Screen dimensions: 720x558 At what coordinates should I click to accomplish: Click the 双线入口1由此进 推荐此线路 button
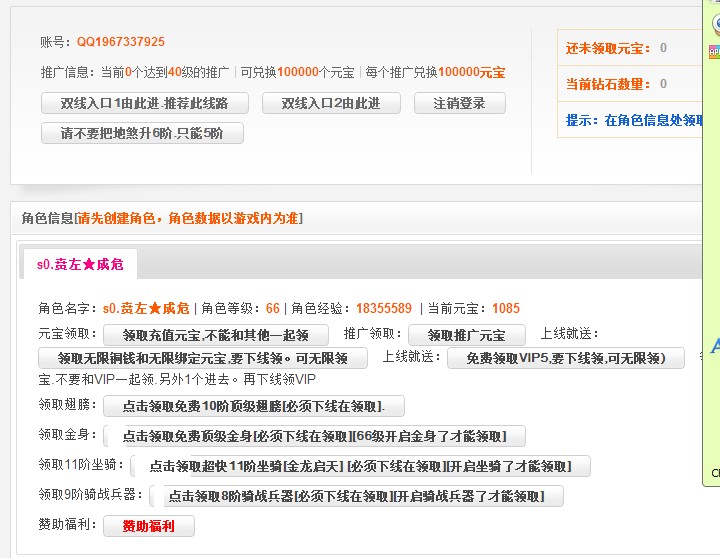pos(145,103)
